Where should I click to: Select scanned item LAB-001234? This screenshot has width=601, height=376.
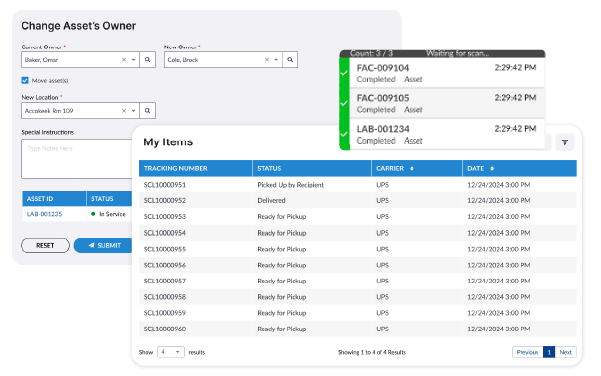pyautogui.click(x=447, y=135)
